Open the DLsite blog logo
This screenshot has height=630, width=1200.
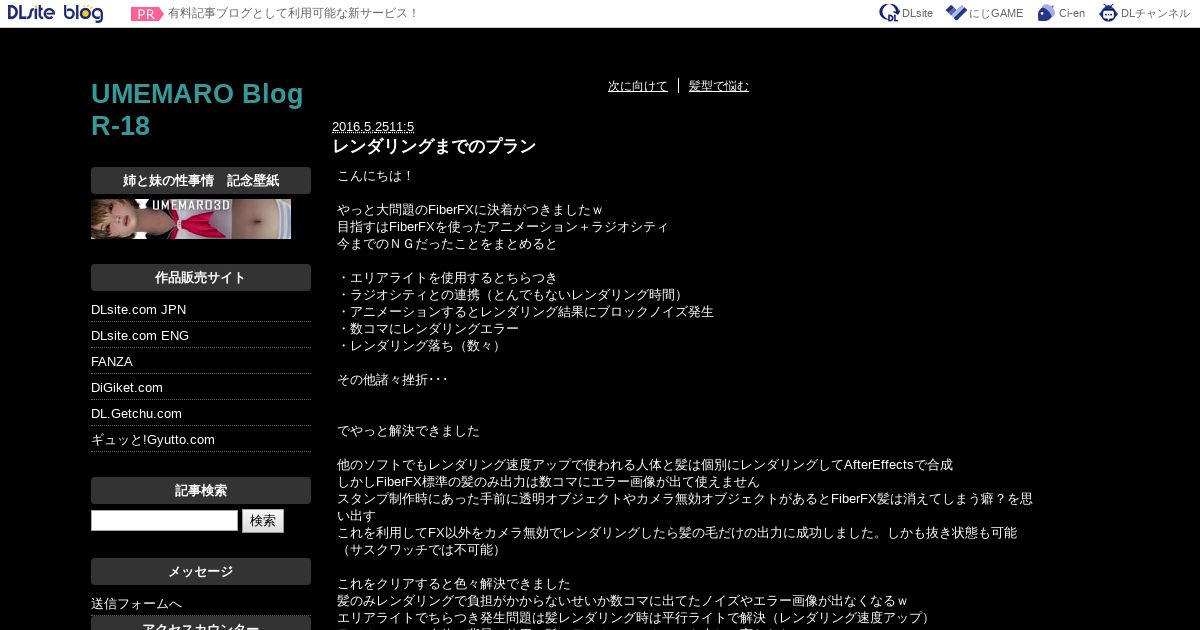pyautogui.click(x=55, y=13)
